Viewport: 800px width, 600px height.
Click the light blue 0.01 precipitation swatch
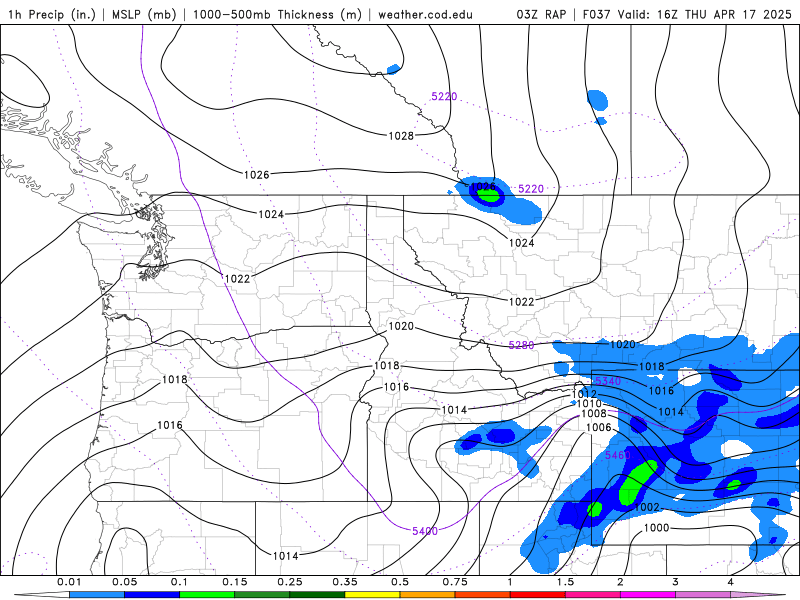97,595
